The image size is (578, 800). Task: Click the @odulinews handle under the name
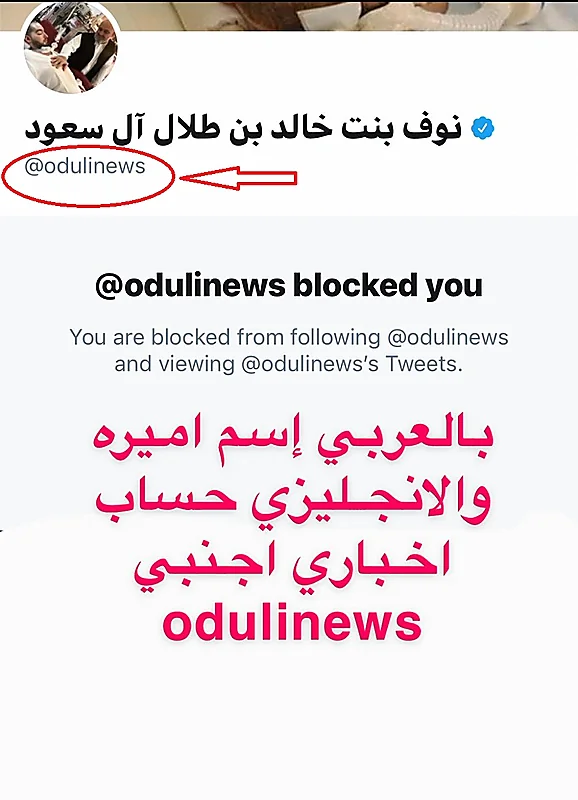tap(85, 166)
